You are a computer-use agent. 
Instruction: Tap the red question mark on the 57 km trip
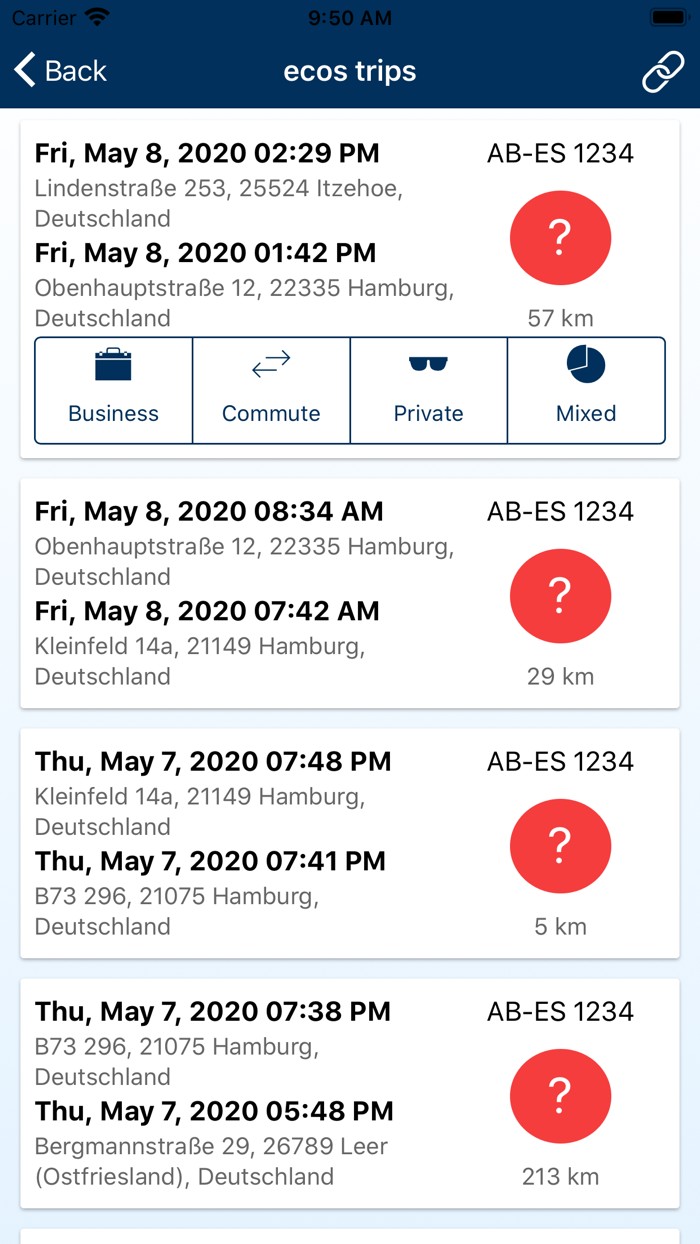pyautogui.click(x=560, y=238)
